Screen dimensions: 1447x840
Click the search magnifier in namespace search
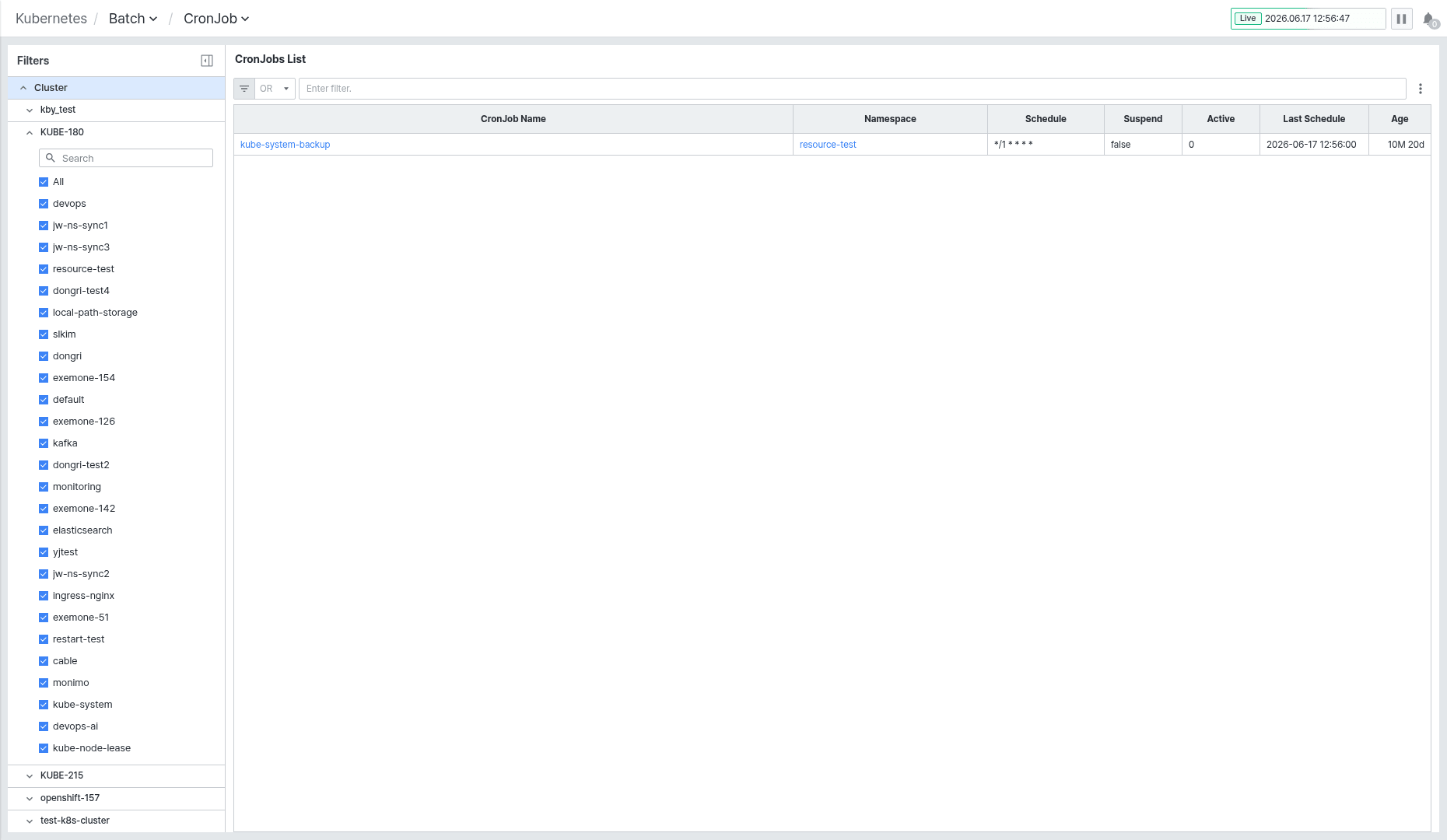(x=51, y=158)
